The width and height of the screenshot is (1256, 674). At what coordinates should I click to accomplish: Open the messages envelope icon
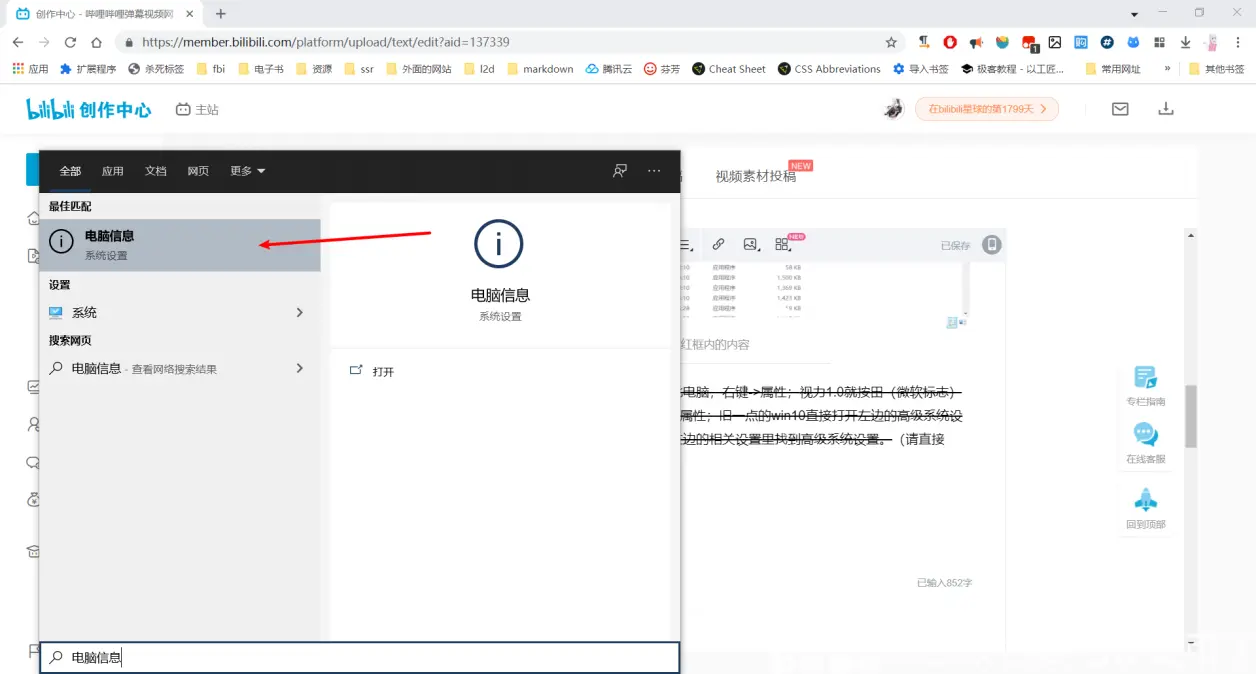coord(1120,109)
